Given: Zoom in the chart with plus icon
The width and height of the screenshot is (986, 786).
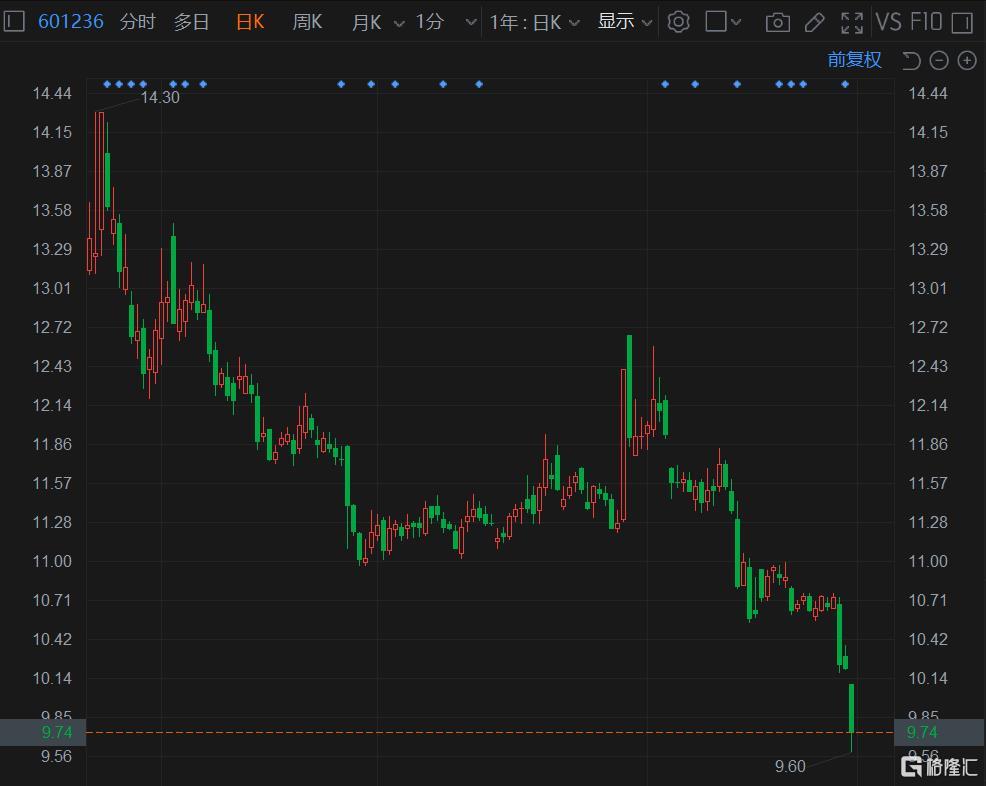Looking at the screenshot, I should click(x=967, y=60).
